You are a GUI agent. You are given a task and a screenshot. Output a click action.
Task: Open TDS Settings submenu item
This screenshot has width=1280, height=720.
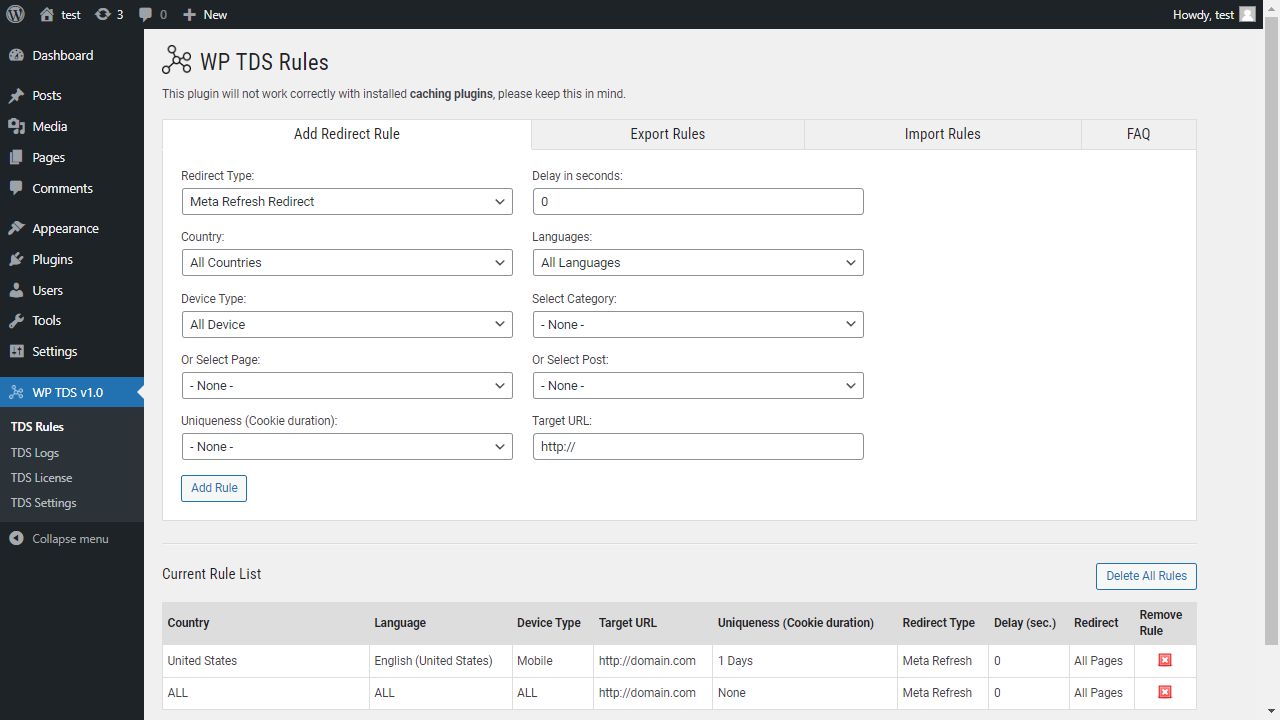[43, 503]
